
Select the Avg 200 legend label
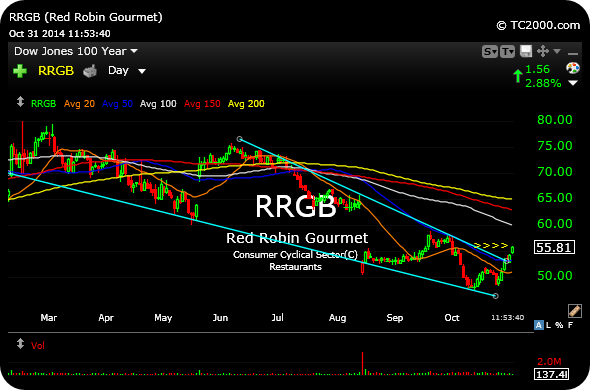click(246, 104)
